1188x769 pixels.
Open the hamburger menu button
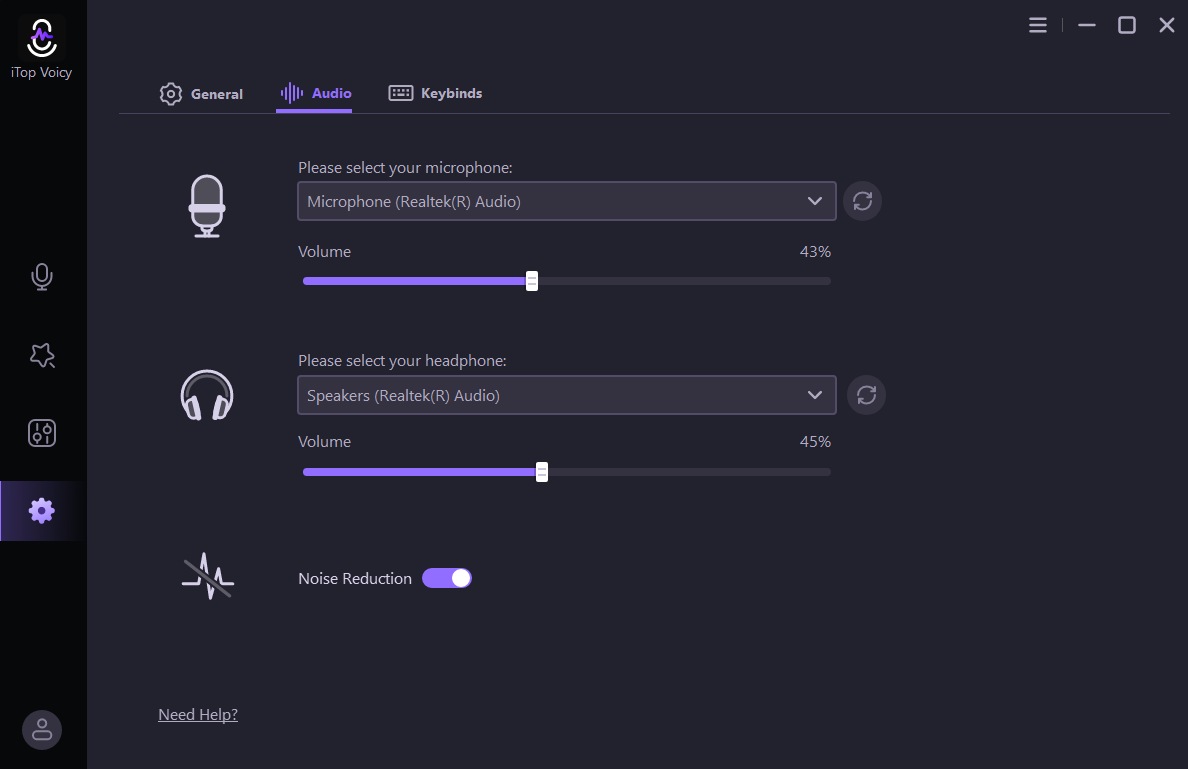(1037, 24)
